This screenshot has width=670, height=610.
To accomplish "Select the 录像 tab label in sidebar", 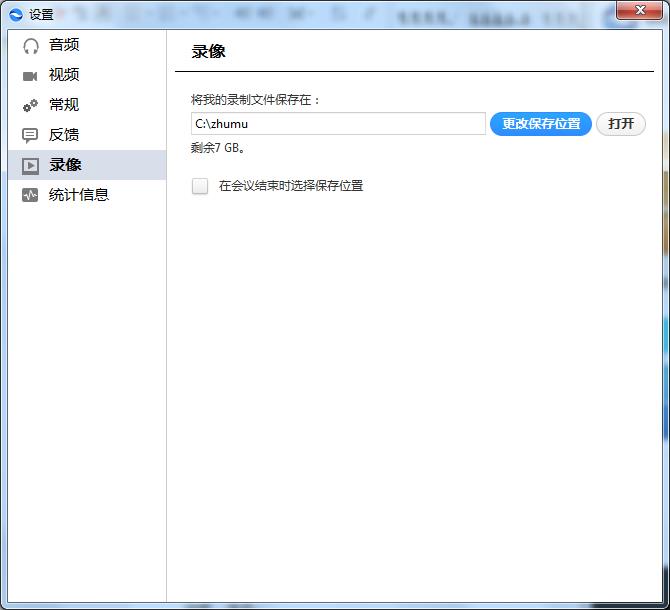I will pos(66,165).
